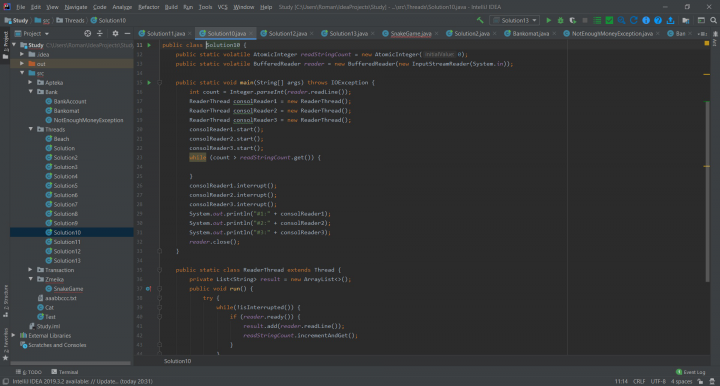Click the editor vertical scrollbar thumb
The width and height of the screenshot is (720, 386).
707,191
